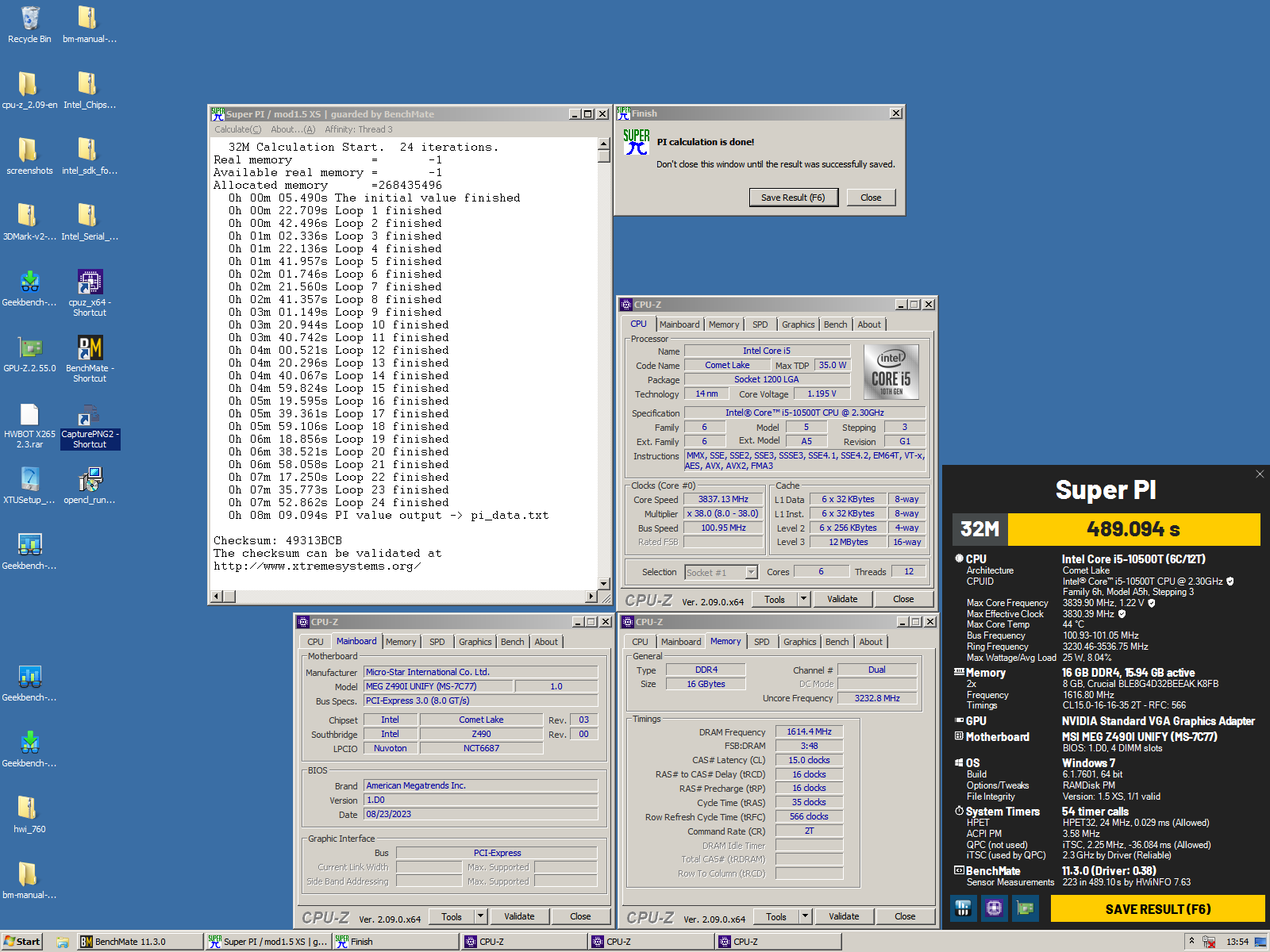Click the Windows Explorer taskbar pinned icon
This screenshot has height=952, width=1270.
pyautogui.click(x=63, y=942)
